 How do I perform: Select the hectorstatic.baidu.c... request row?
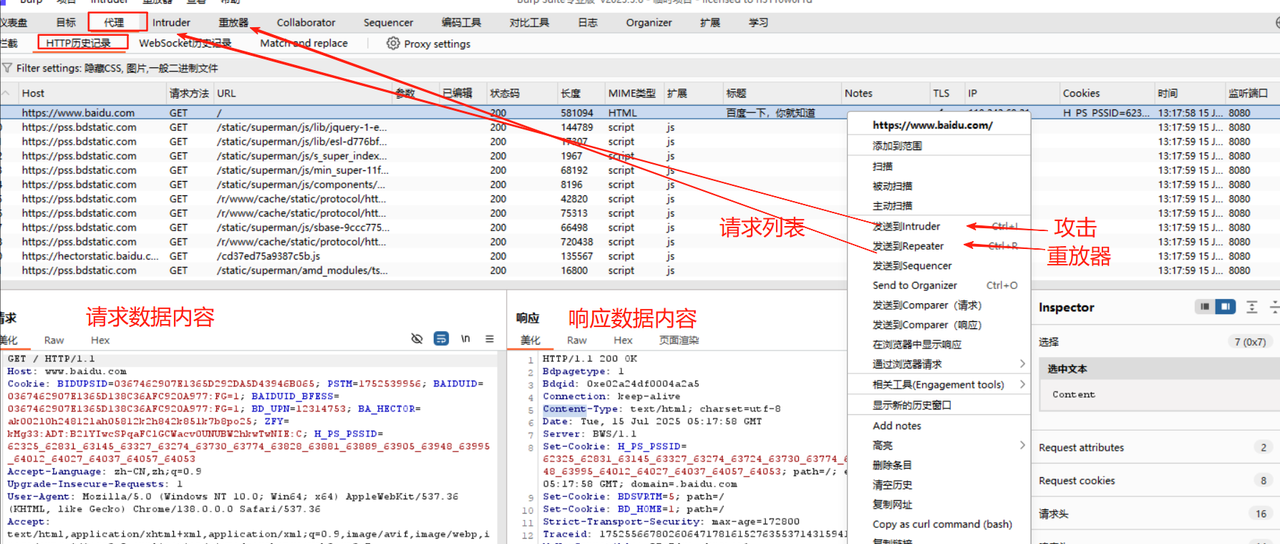coord(90,256)
